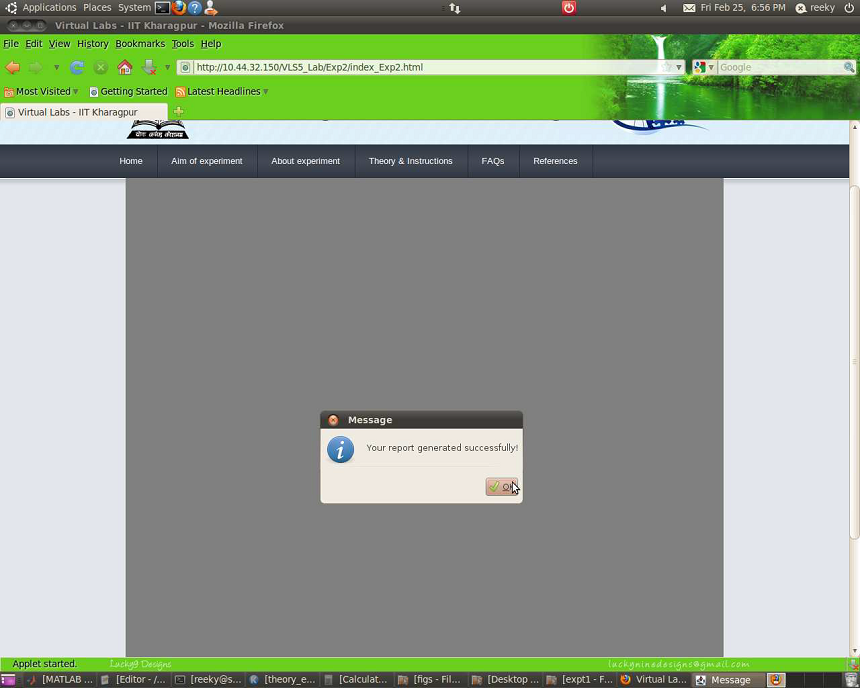Open a new tab with plus icon
The image size is (860, 688).
pos(178,112)
